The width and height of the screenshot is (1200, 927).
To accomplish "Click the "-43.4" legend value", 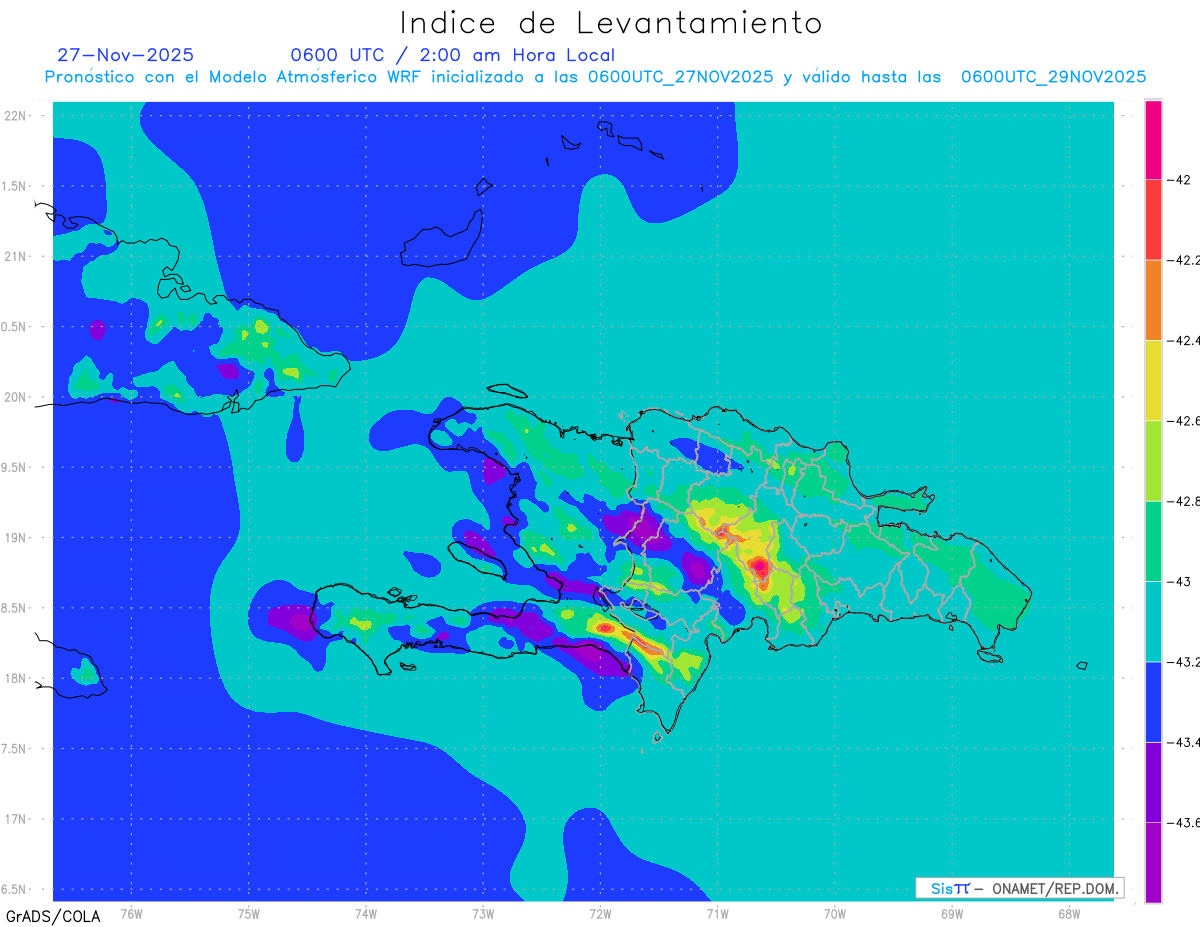I will pyautogui.click(x=1185, y=742).
